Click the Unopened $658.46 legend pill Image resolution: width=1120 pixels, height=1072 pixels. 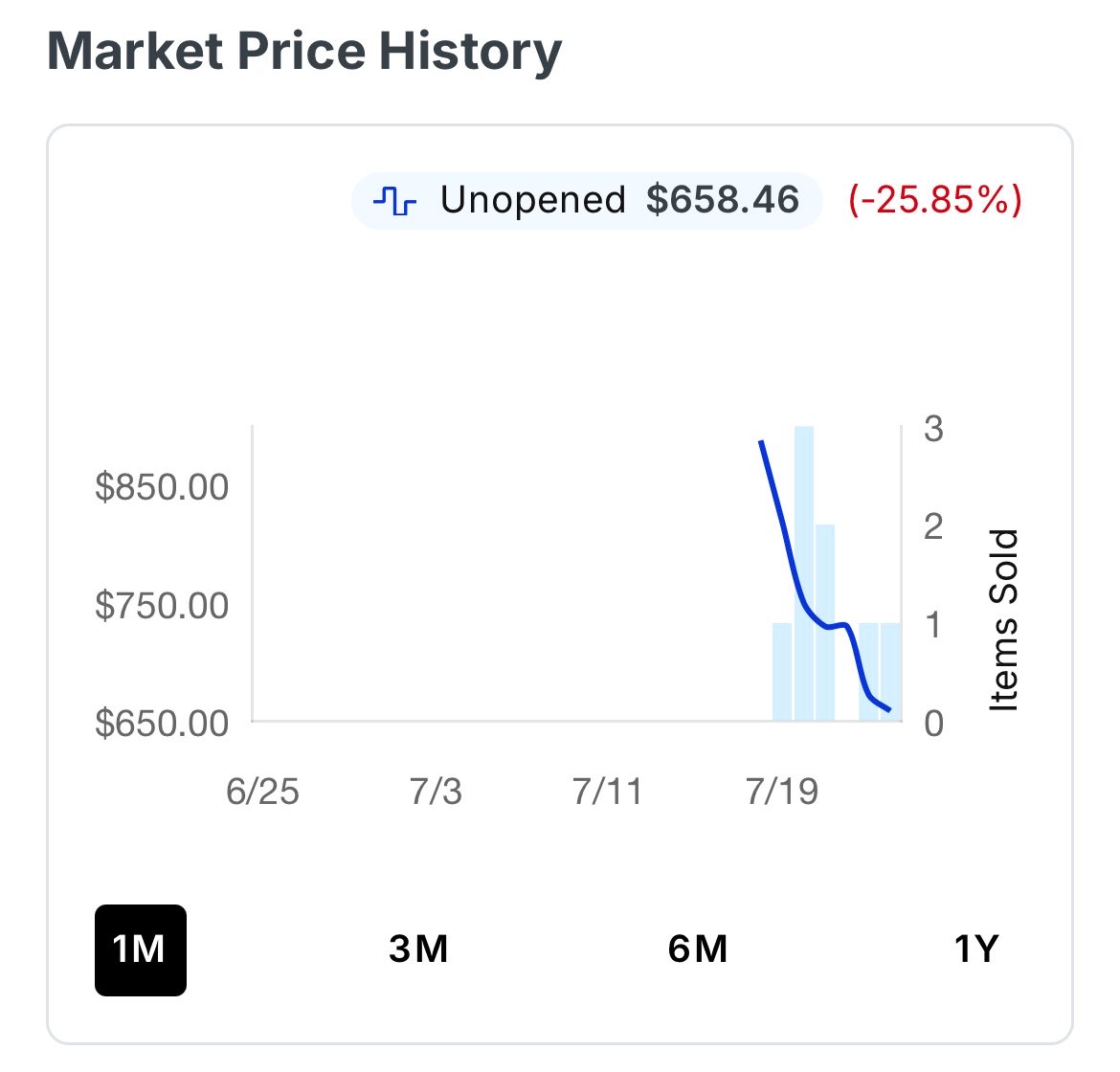click(587, 201)
